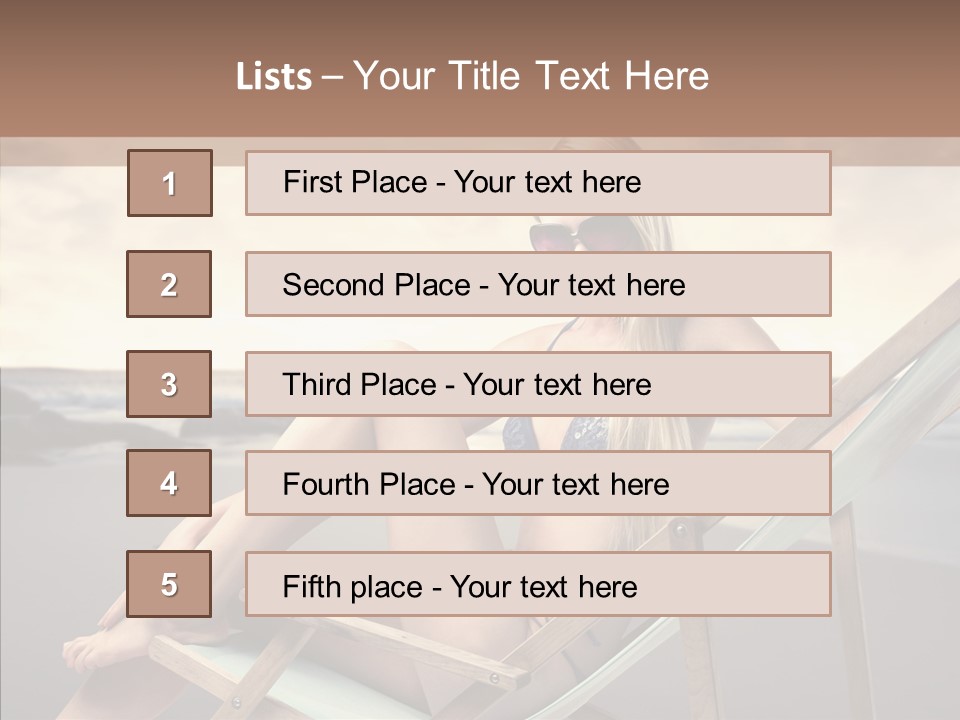Click the Second Place text box
The width and height of the screenshot is (960, 720).
pyautogui.click(x=538, y=284)
